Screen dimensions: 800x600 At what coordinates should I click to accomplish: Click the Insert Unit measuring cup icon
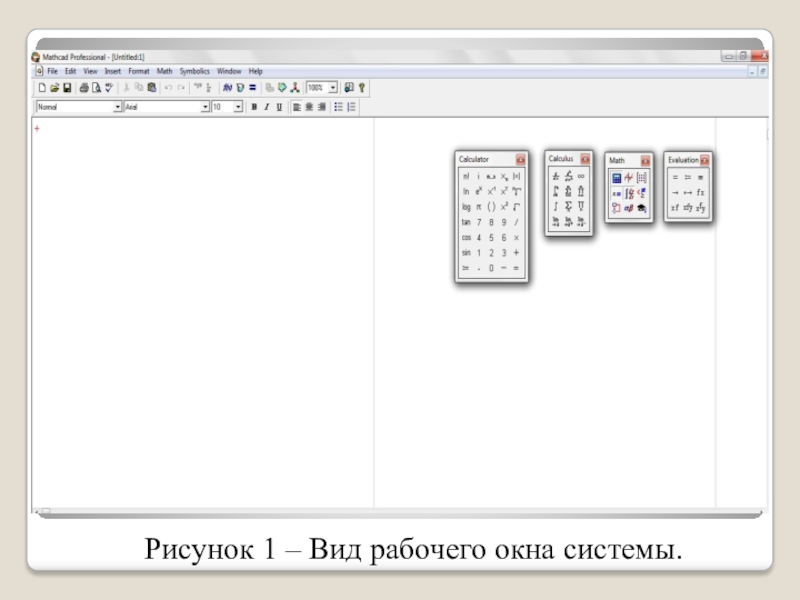[x=240, y=88]
